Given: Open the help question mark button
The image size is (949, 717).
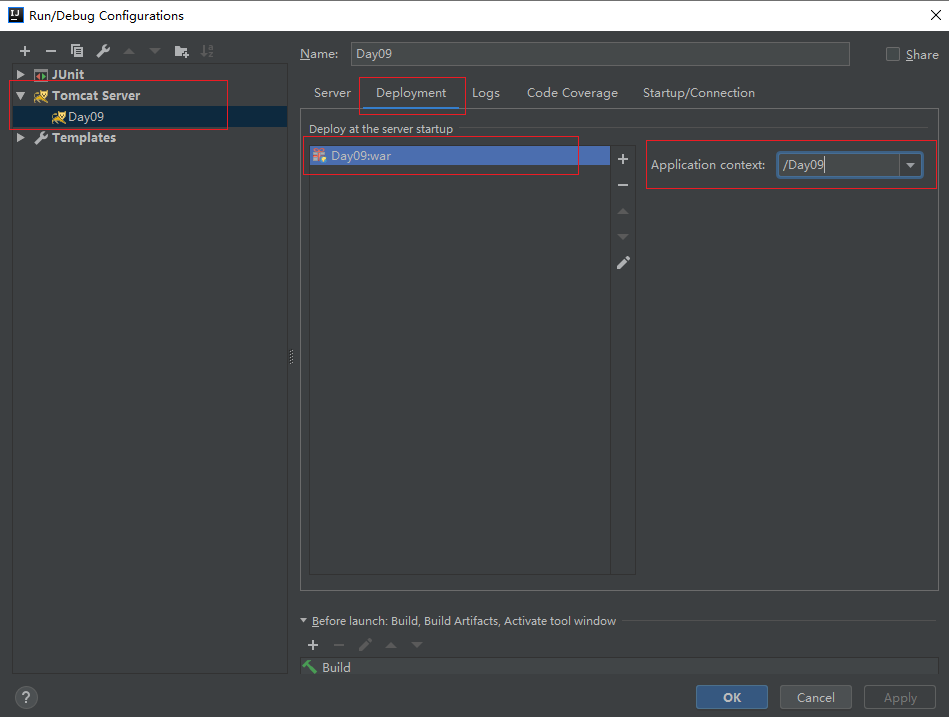Looking at the screenshot, I should click(x=27, y=698).
